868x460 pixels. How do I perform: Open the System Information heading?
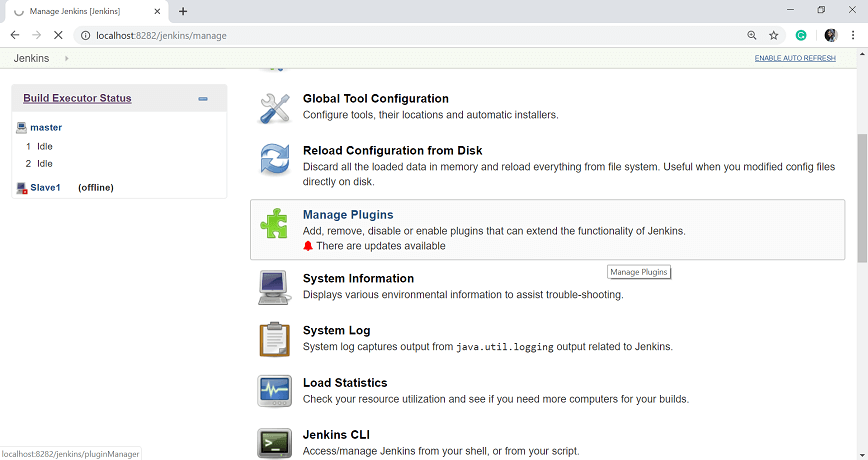click(x=358, y=278)
